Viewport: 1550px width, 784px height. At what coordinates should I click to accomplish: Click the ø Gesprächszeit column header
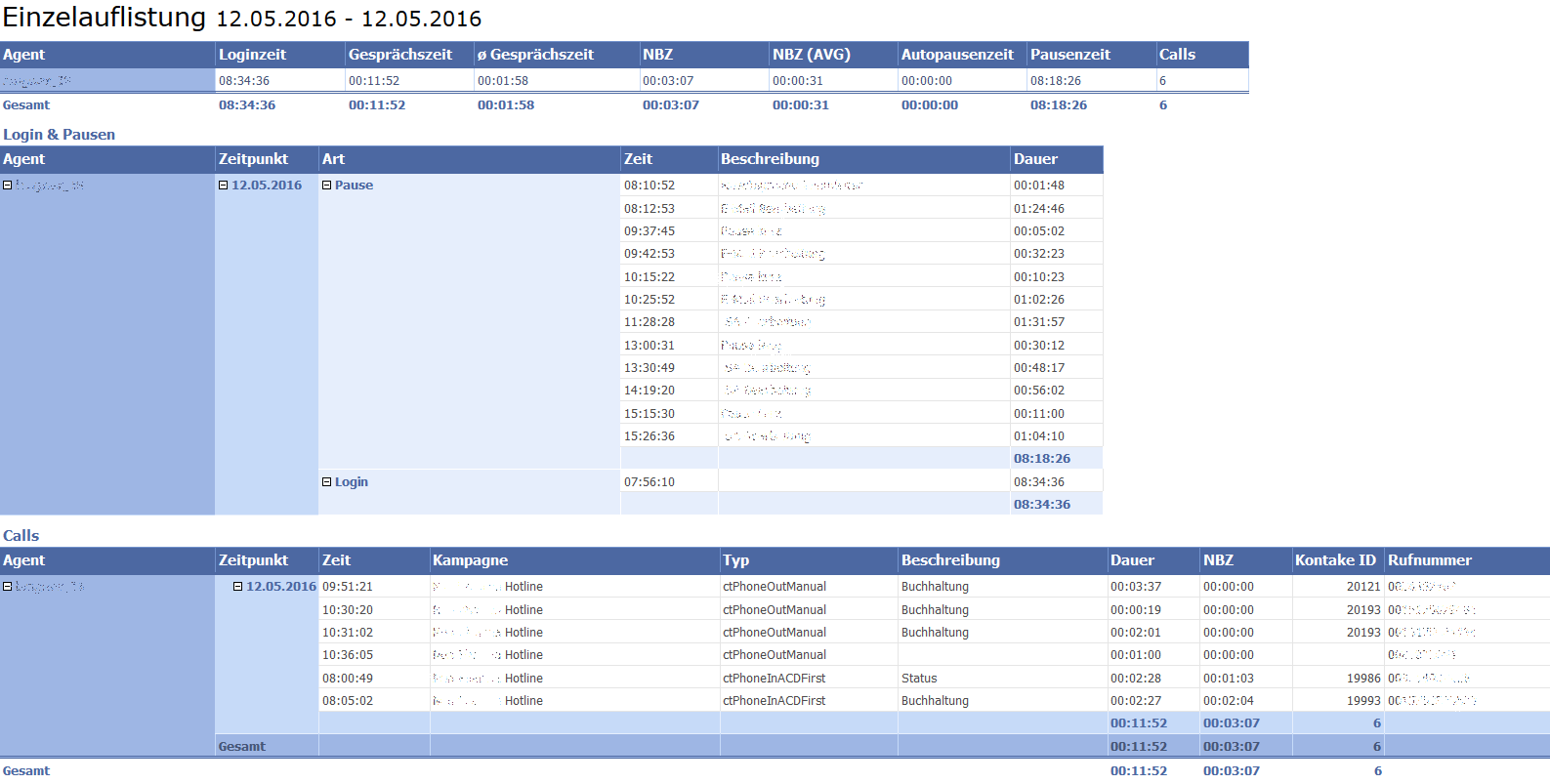coord(535,55)
